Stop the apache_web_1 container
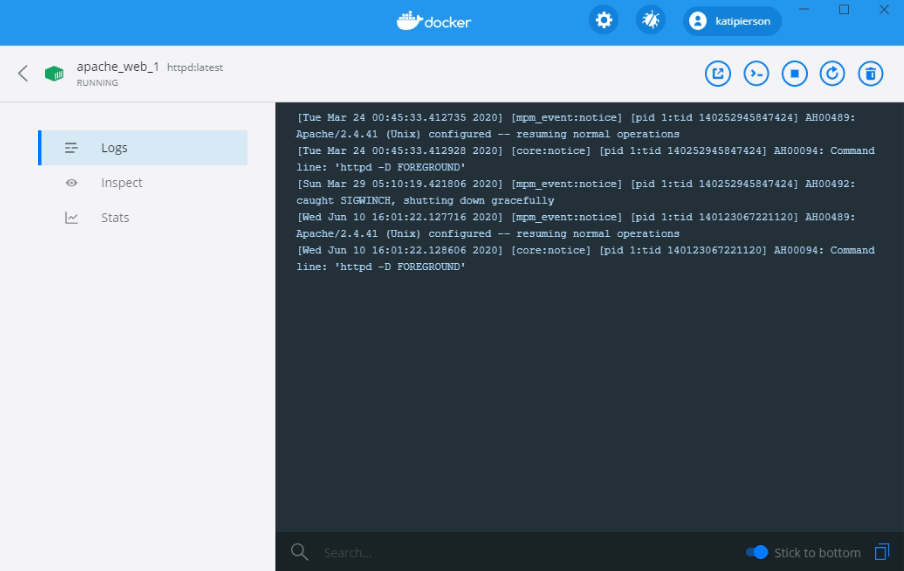904x571 pixels. (x=795, y=73)
